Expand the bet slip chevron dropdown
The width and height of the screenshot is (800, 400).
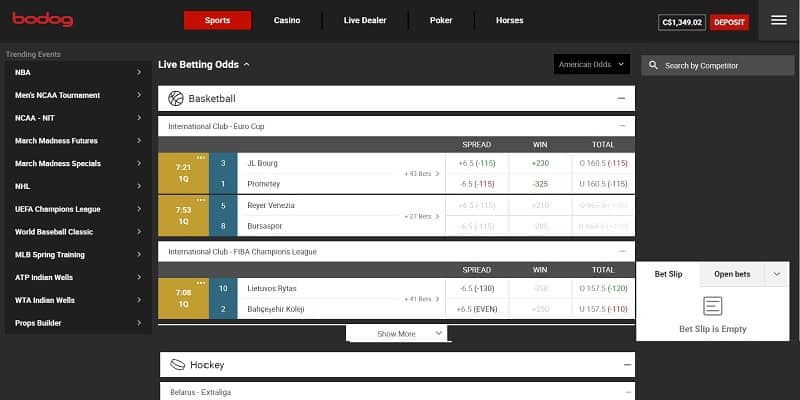[777, 274]
